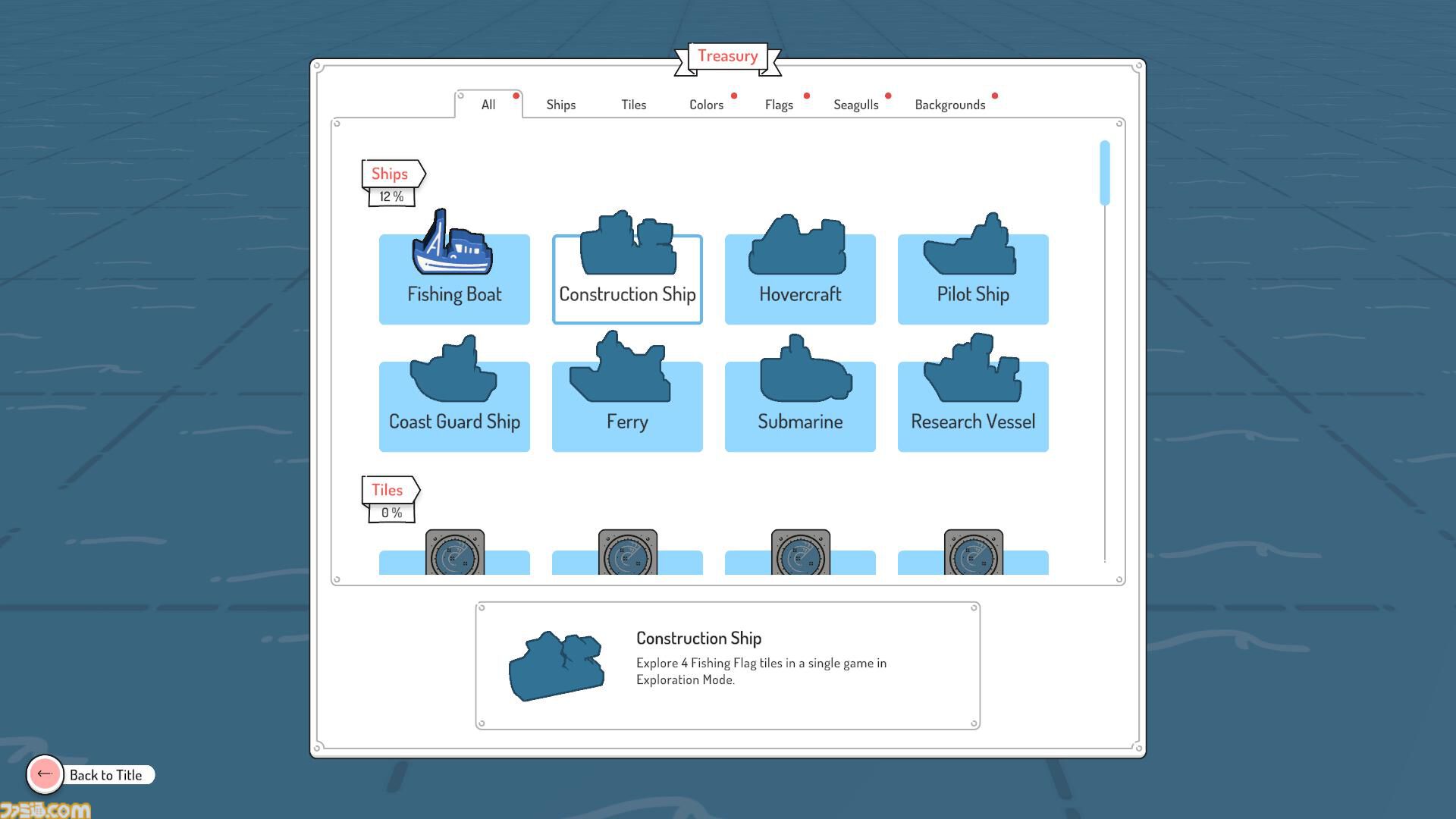This screenshot has height=819, width=1456.
Task: Open the All tab
Action: point(488,105)
